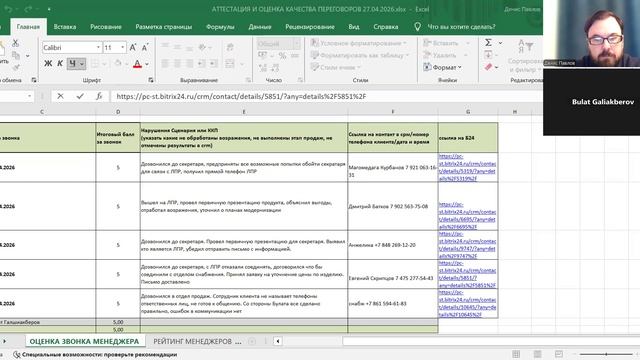This screenshot has height=360, width=640.
Task: Click the Copy icon in clipboard group
Action: pyautogui.click(x=16, y=55)
